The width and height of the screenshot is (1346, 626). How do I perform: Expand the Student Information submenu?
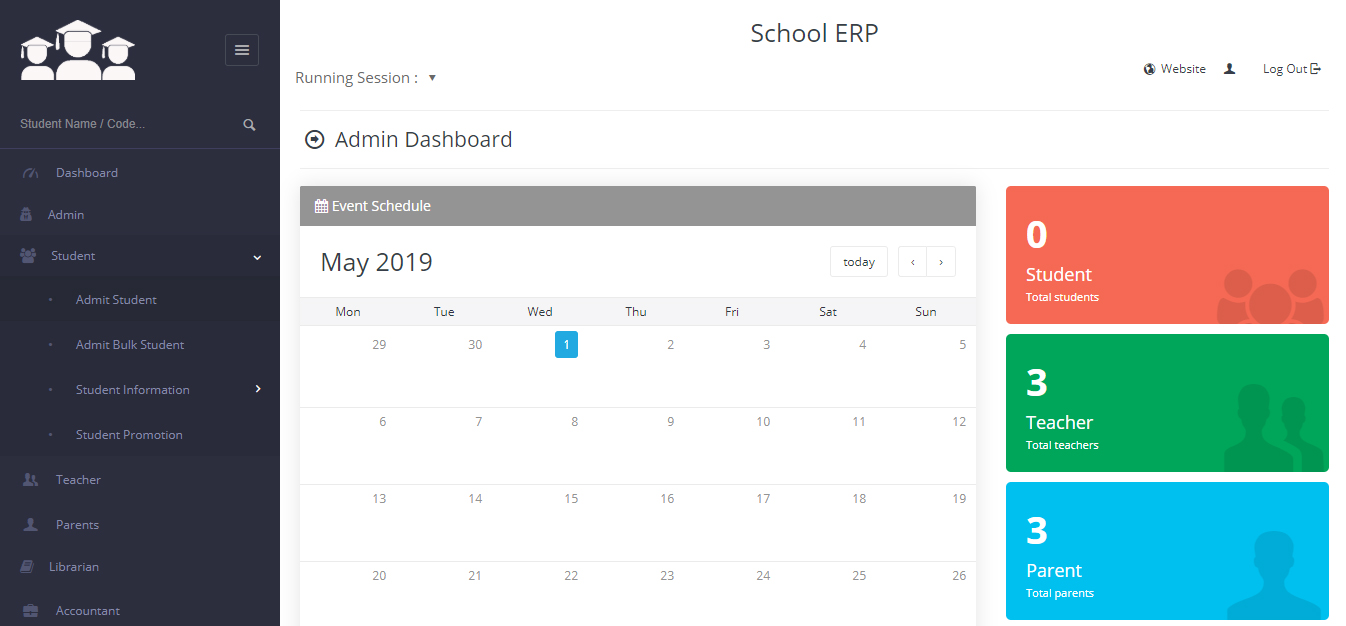click(257, 389)
